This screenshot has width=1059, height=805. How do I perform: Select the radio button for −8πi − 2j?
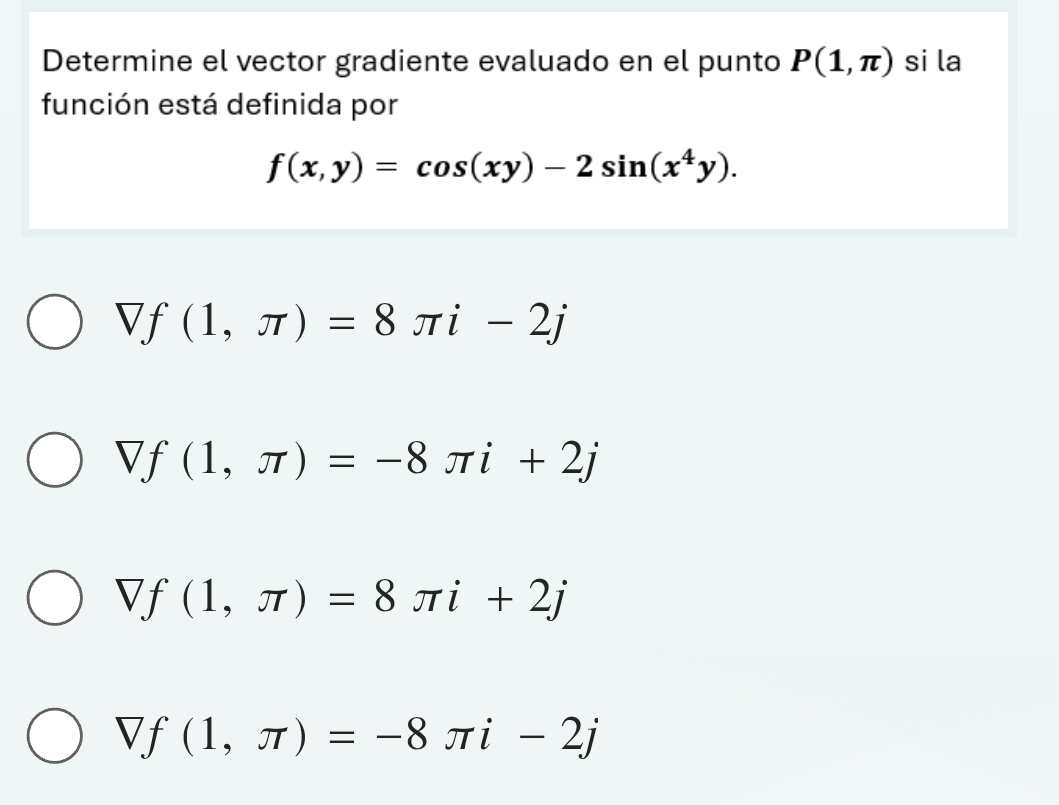[x=55, y=735]
